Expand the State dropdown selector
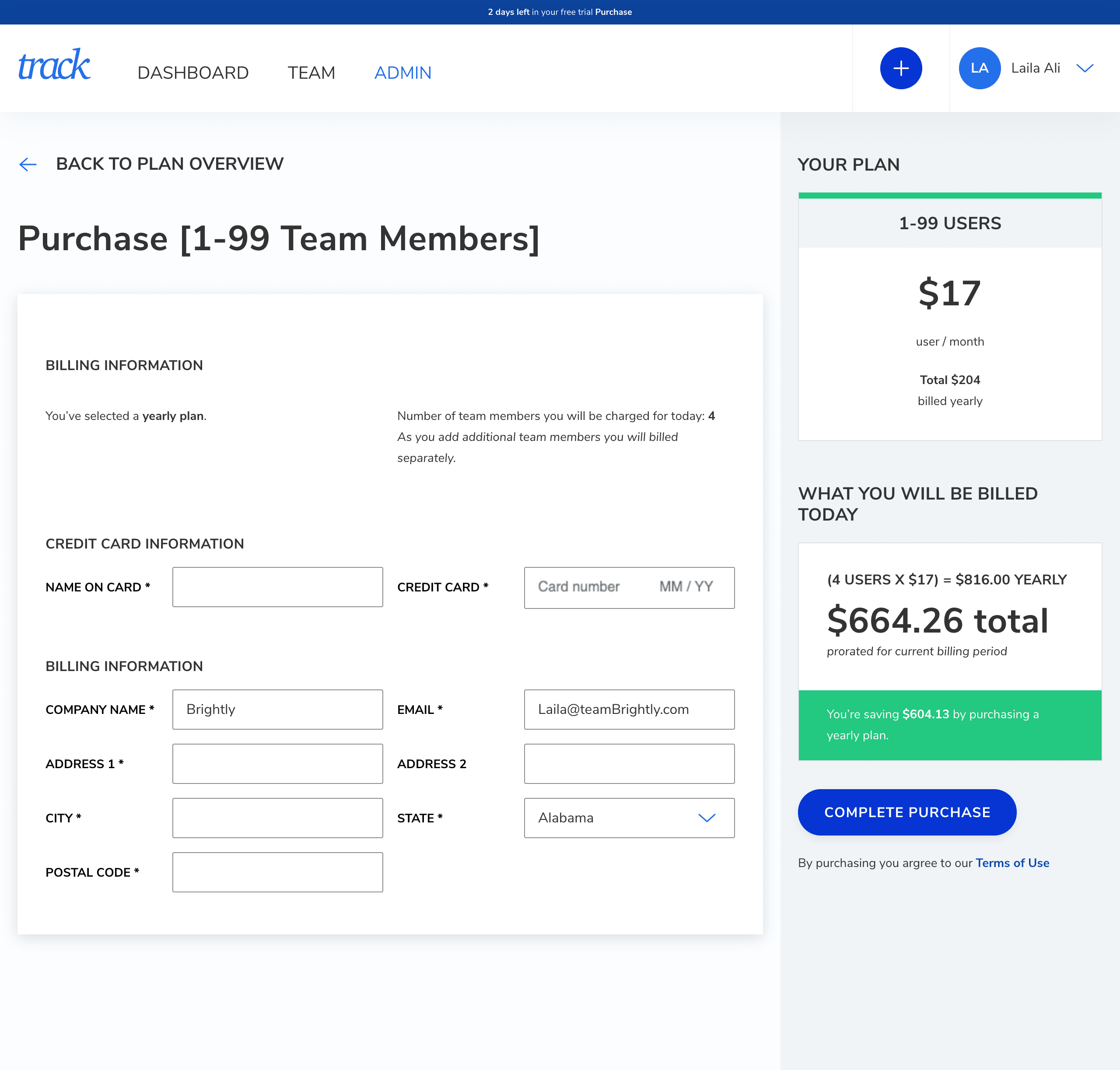Screen dimensions: 1120x1070 629,818
